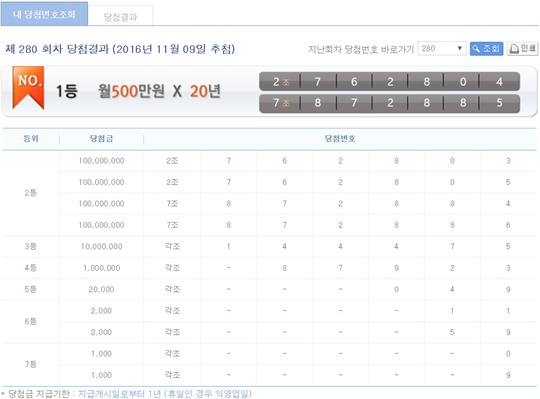
Task: Click the 당첨번호 column header
Action: pyautogui.click(x=340, y=139)
